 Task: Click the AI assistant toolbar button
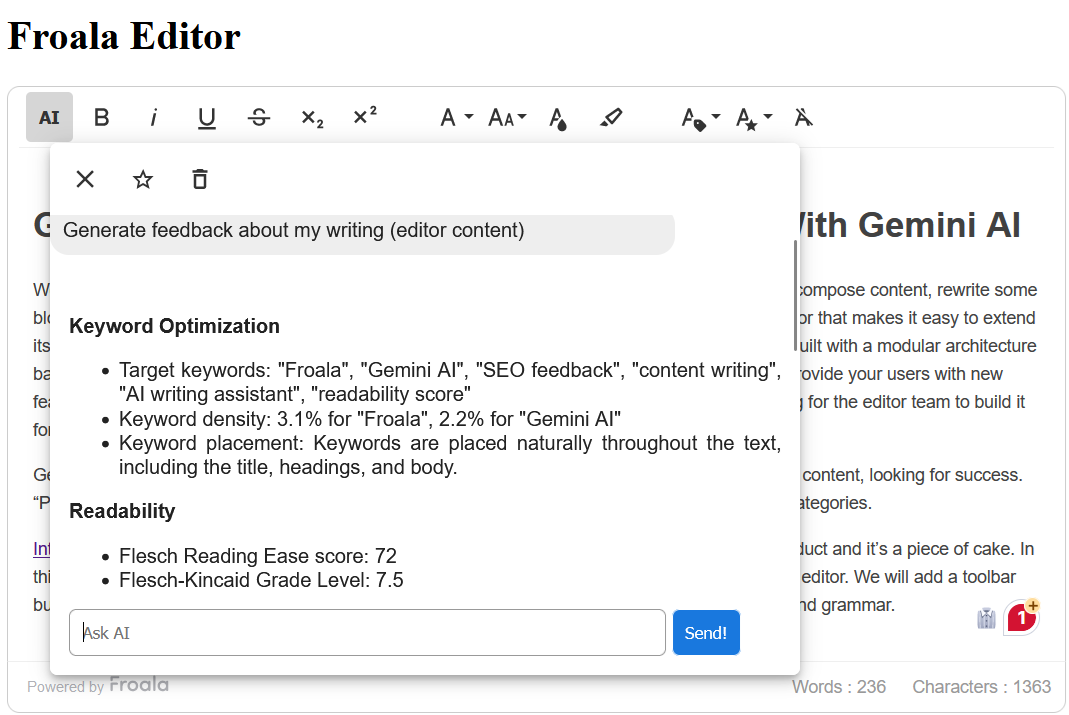(x=49, y=117)
